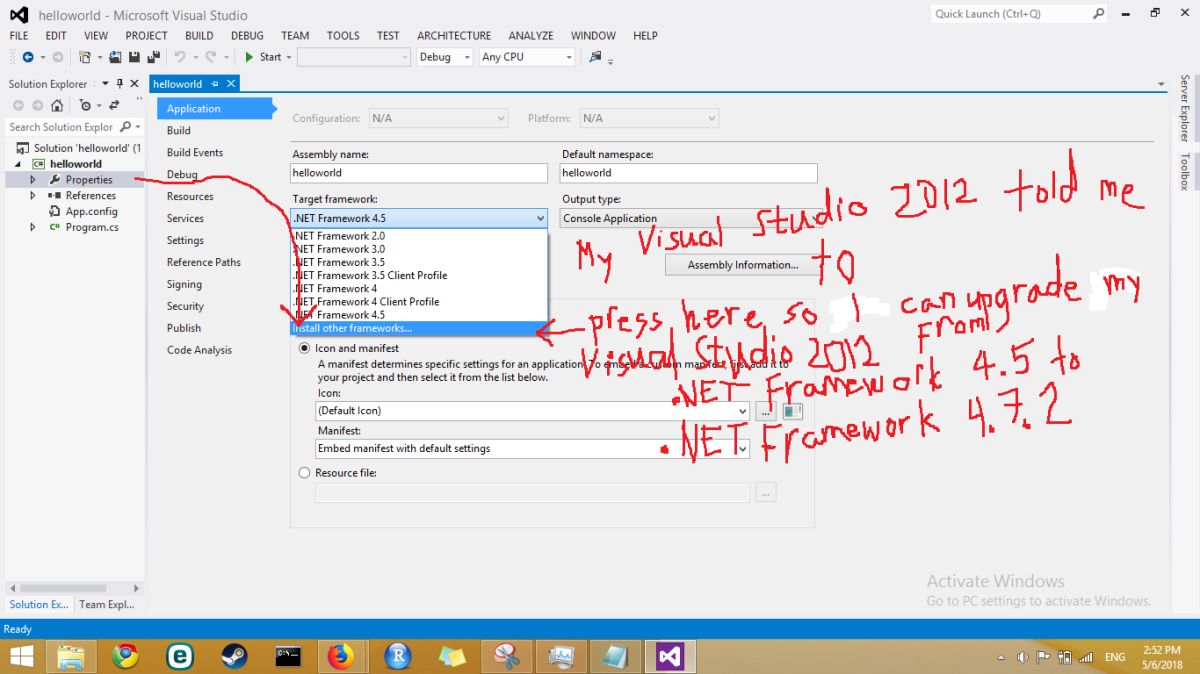Open the ARCHITECTURE menu

pos(454,35)
